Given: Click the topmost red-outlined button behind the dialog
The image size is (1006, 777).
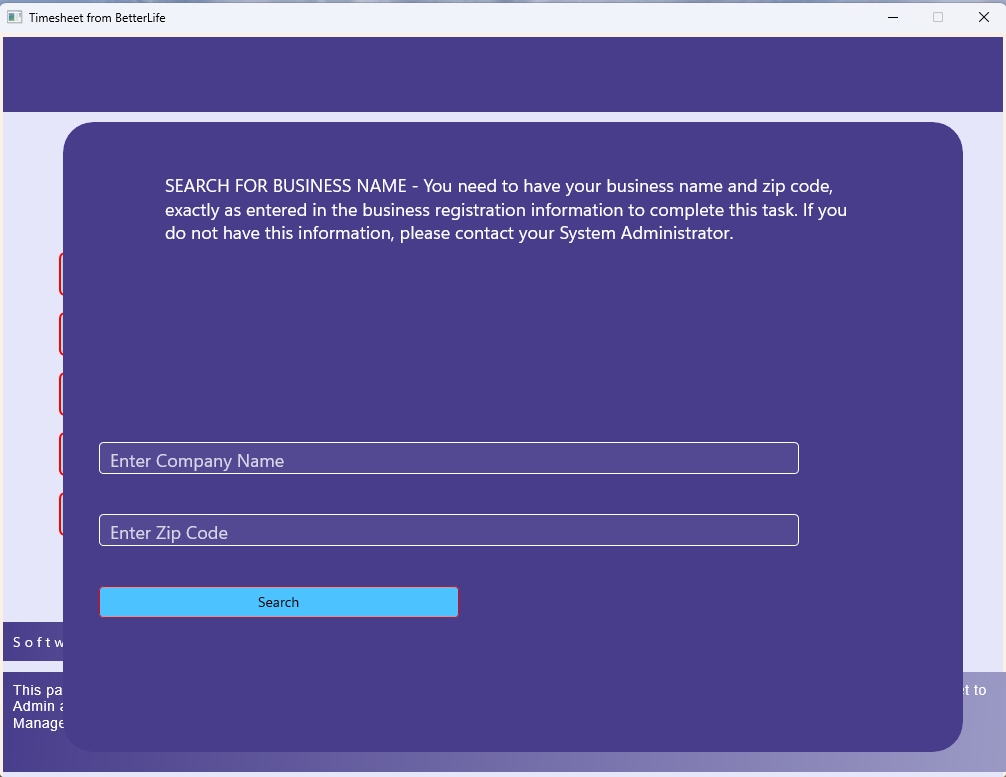Looking at the screenshot, I should pyautogui.click(x=61, y=274).
